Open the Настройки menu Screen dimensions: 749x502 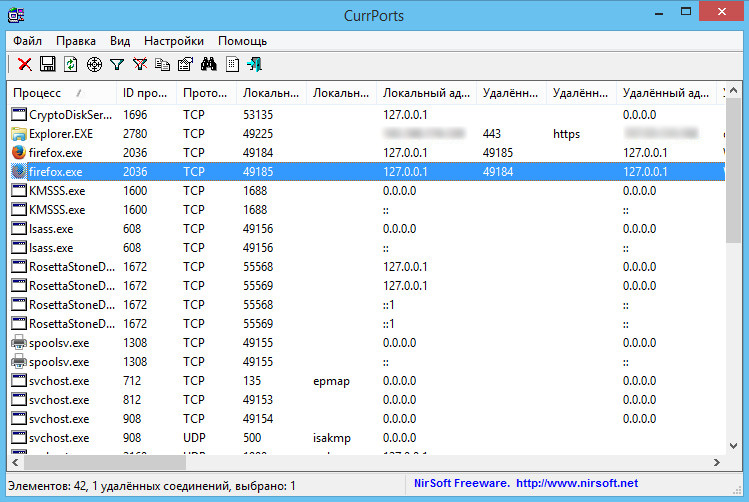click(x=174, y=41)
